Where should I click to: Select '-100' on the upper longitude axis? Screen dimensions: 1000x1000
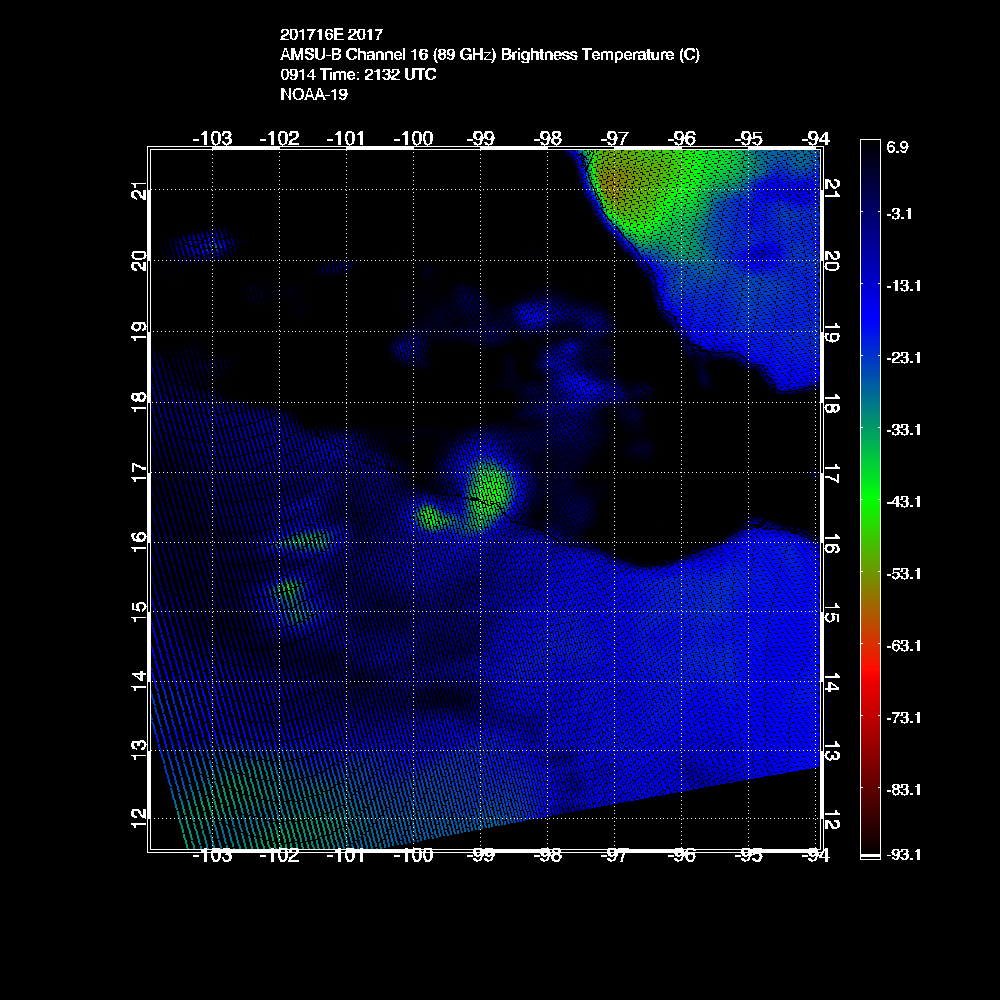point(413,138)
